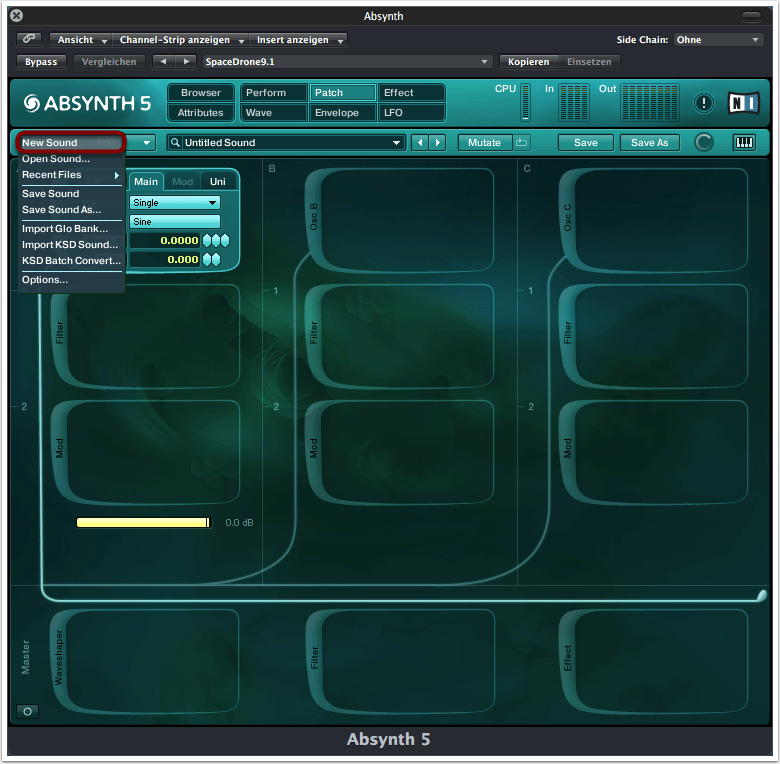Click the search magnifier beside Untitled Sound
The width and height of the screenshot is (780, 764).
point(175,143)
